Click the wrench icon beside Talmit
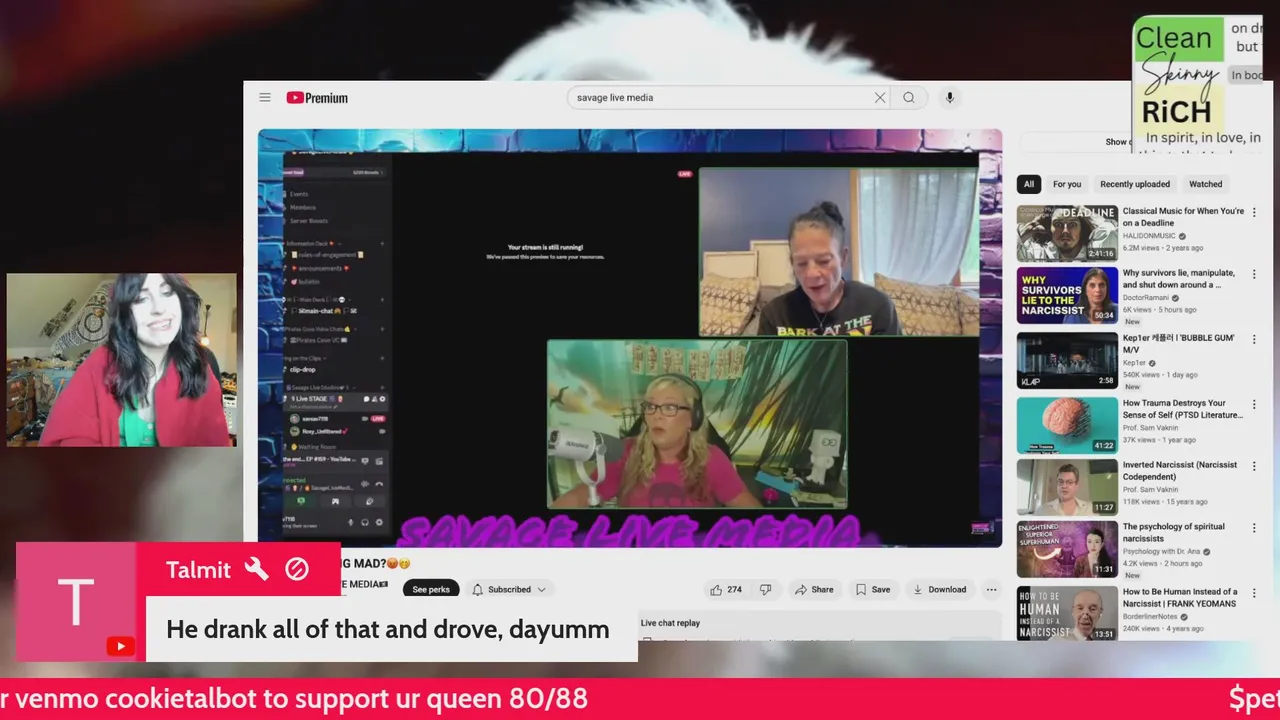This screenshot has width=1280, height=720. [x=257, y=570]
